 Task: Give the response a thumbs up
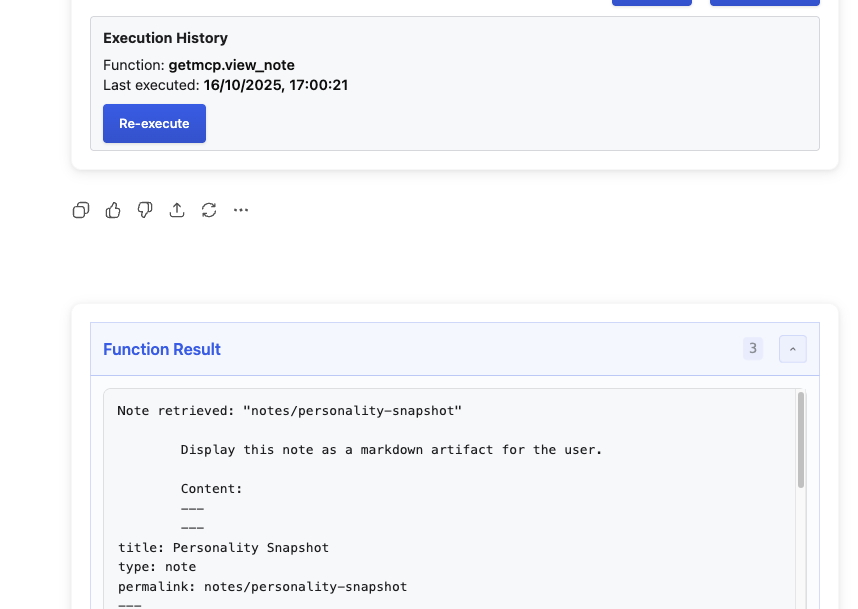113,210
